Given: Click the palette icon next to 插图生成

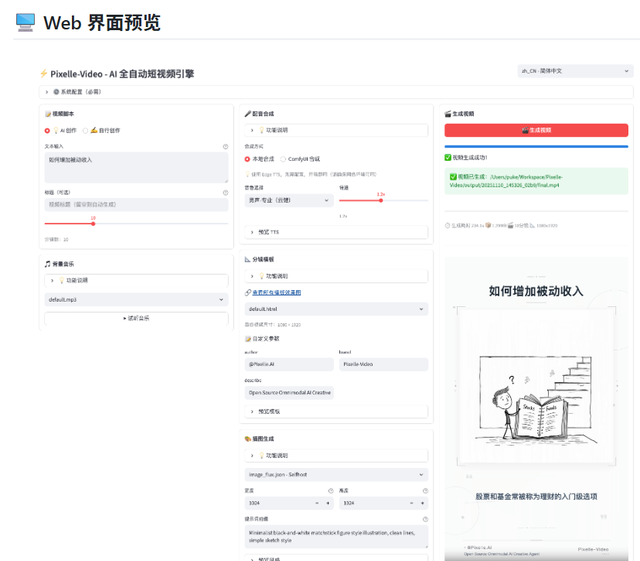Looking at the screenshot, I should [x=248, y=439].
